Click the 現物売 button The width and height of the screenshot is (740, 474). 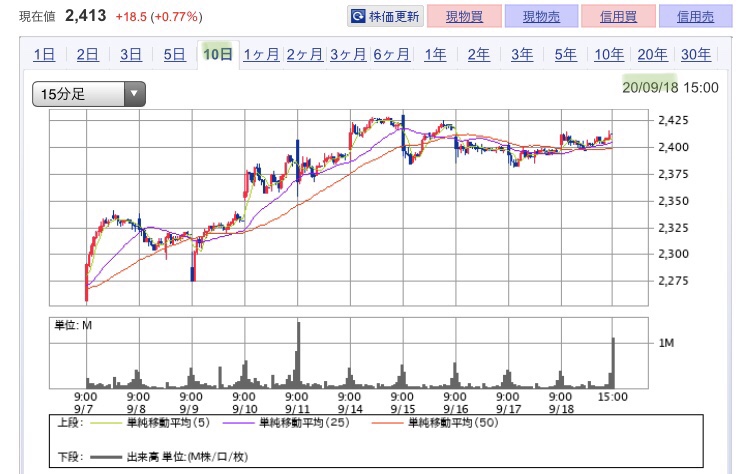tap(541, 17)
